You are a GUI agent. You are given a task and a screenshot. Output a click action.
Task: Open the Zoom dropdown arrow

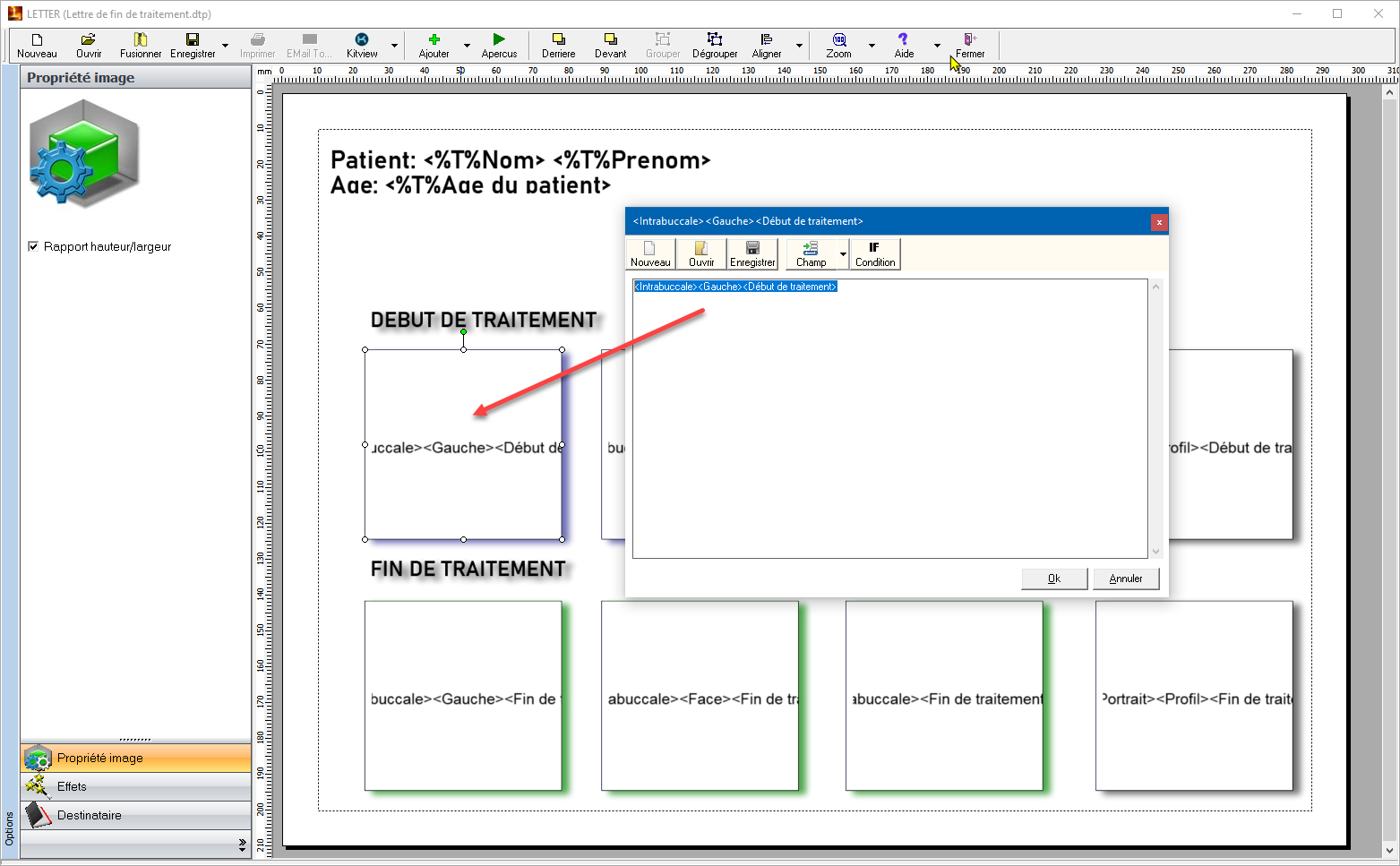pos(872,46)
